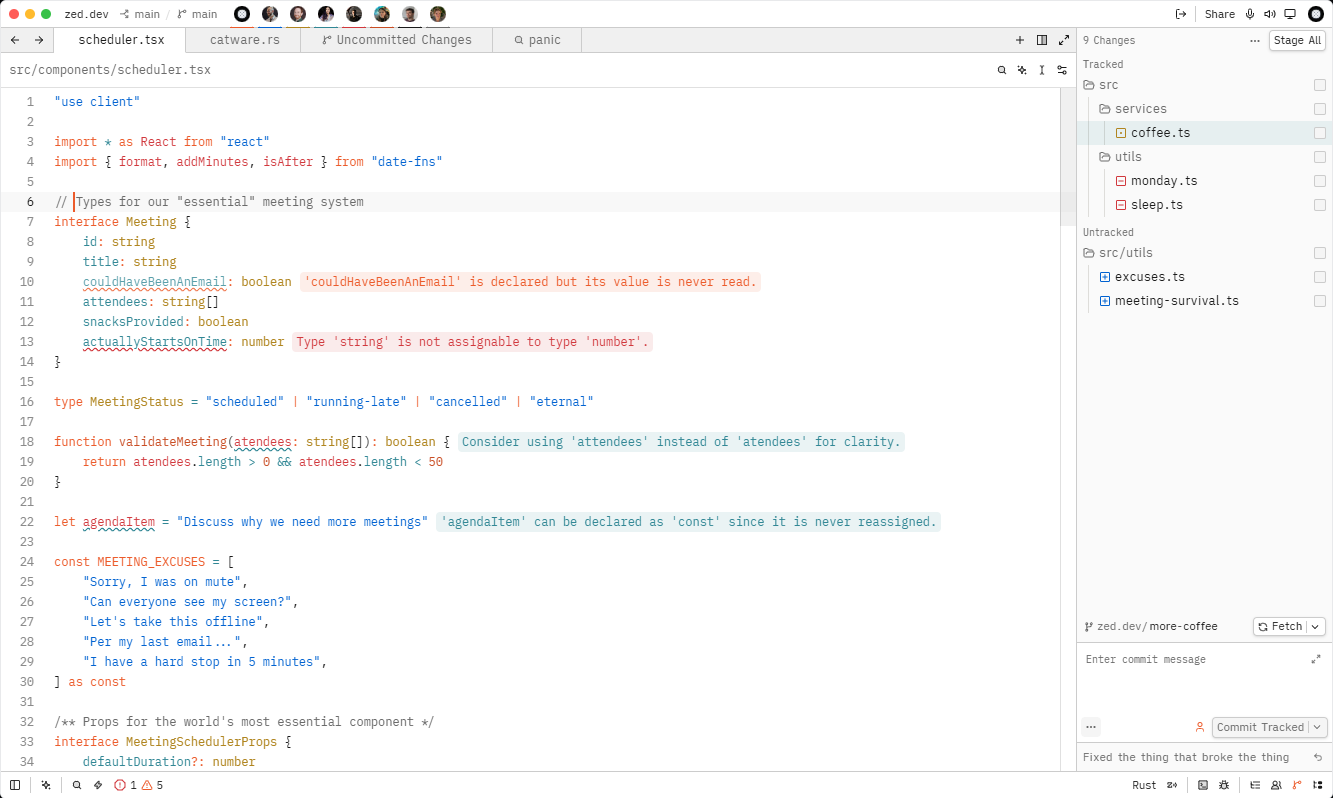The height and width of the screenshot is (798, 1333).
Task: Open the collaboration people icon in status bar
Action: pyautogui.click(x=1276, y=785)
